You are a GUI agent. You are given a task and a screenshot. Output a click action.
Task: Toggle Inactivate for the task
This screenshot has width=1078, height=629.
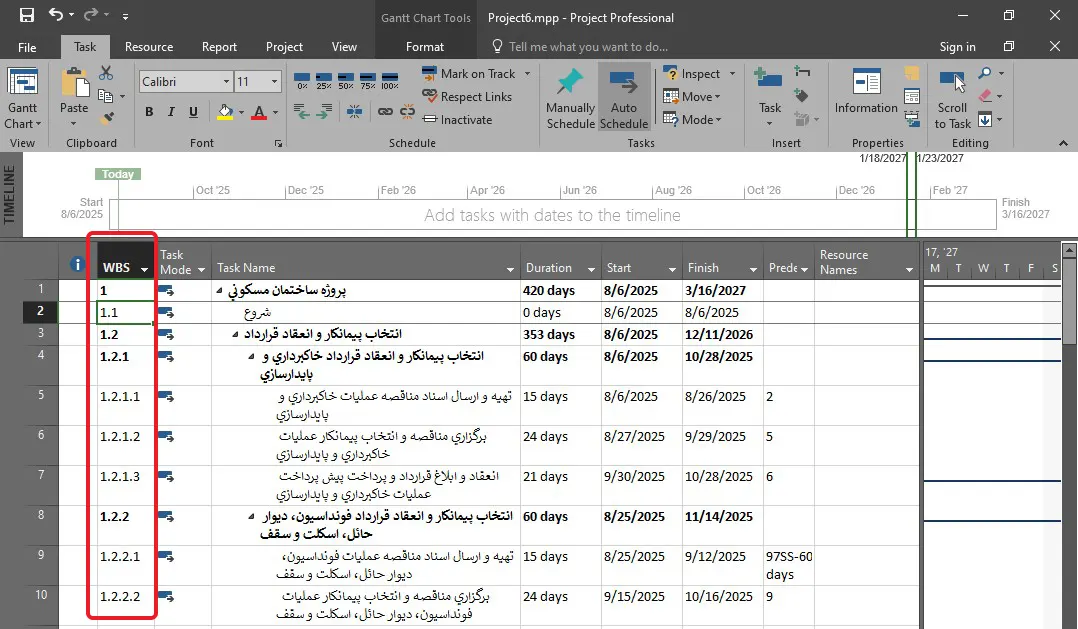tap(457, 120)
